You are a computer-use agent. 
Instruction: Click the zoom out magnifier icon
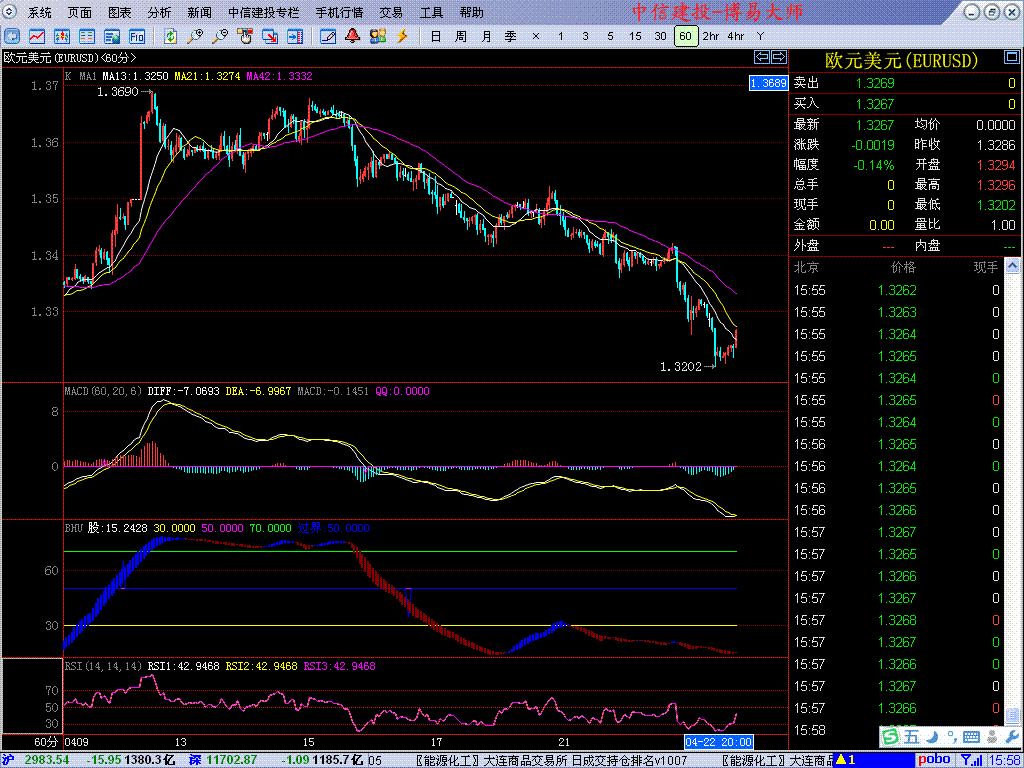[x=220, y=36]
